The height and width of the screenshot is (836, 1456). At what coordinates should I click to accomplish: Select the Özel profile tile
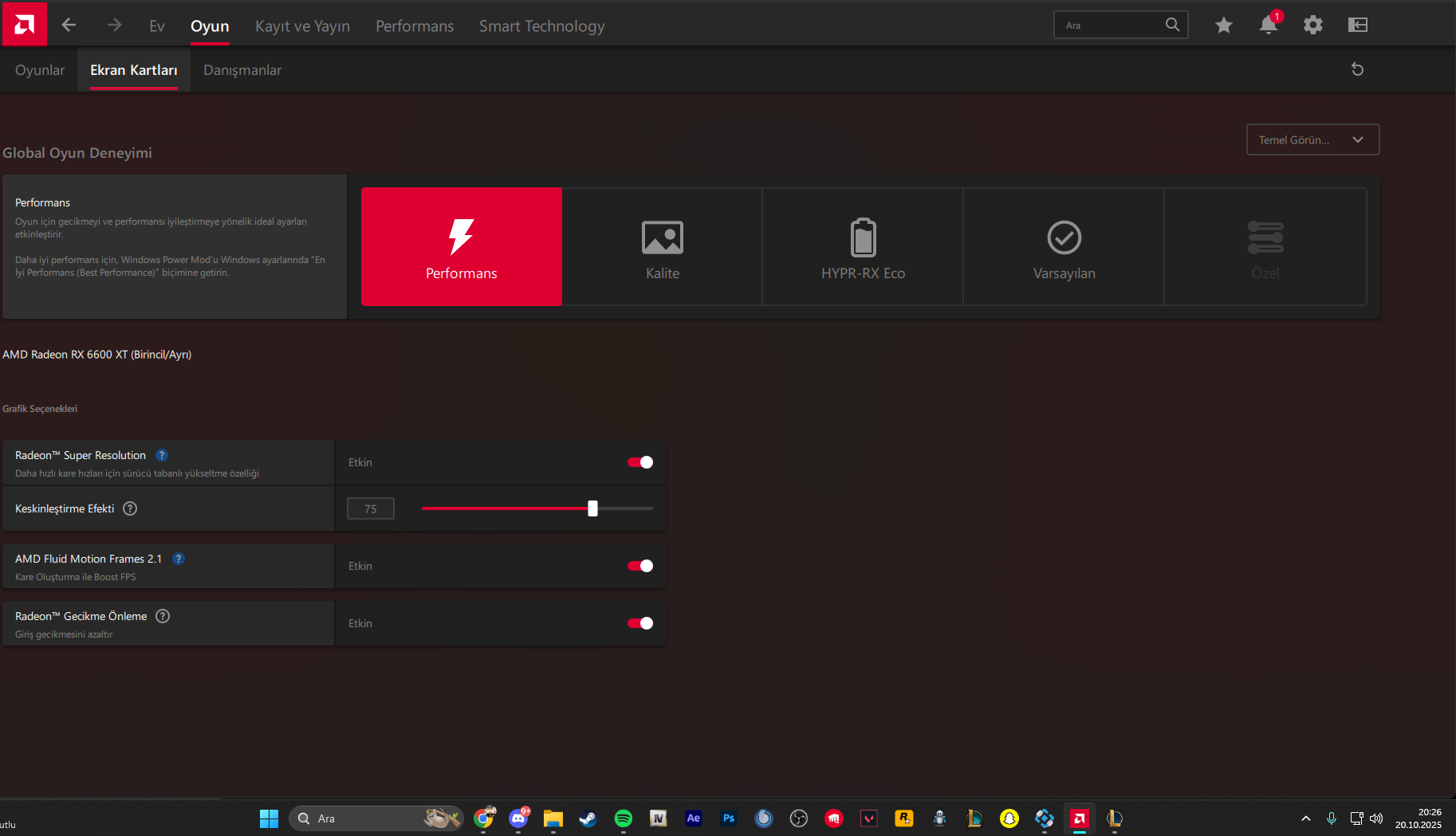[x=1265, y=246]
